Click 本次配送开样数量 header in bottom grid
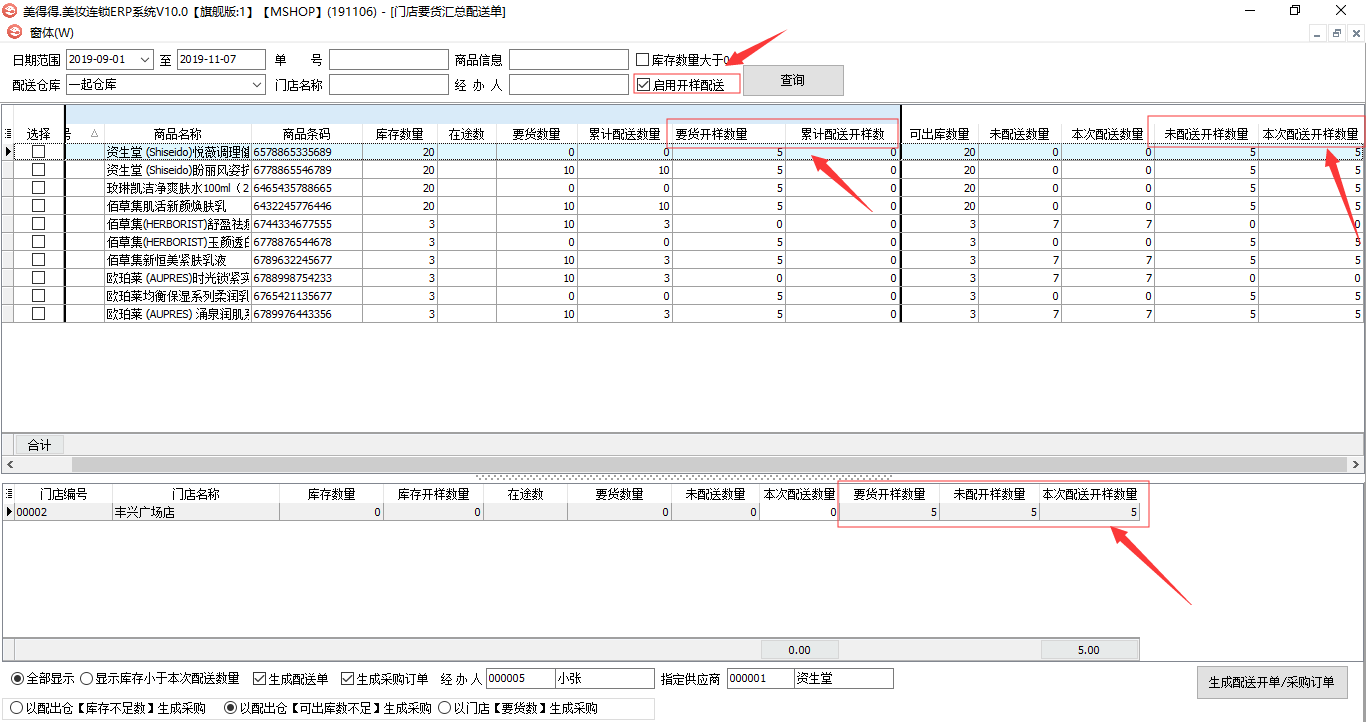The width and height of the screenshot is (1366, 722). (x=1090, y=494)
